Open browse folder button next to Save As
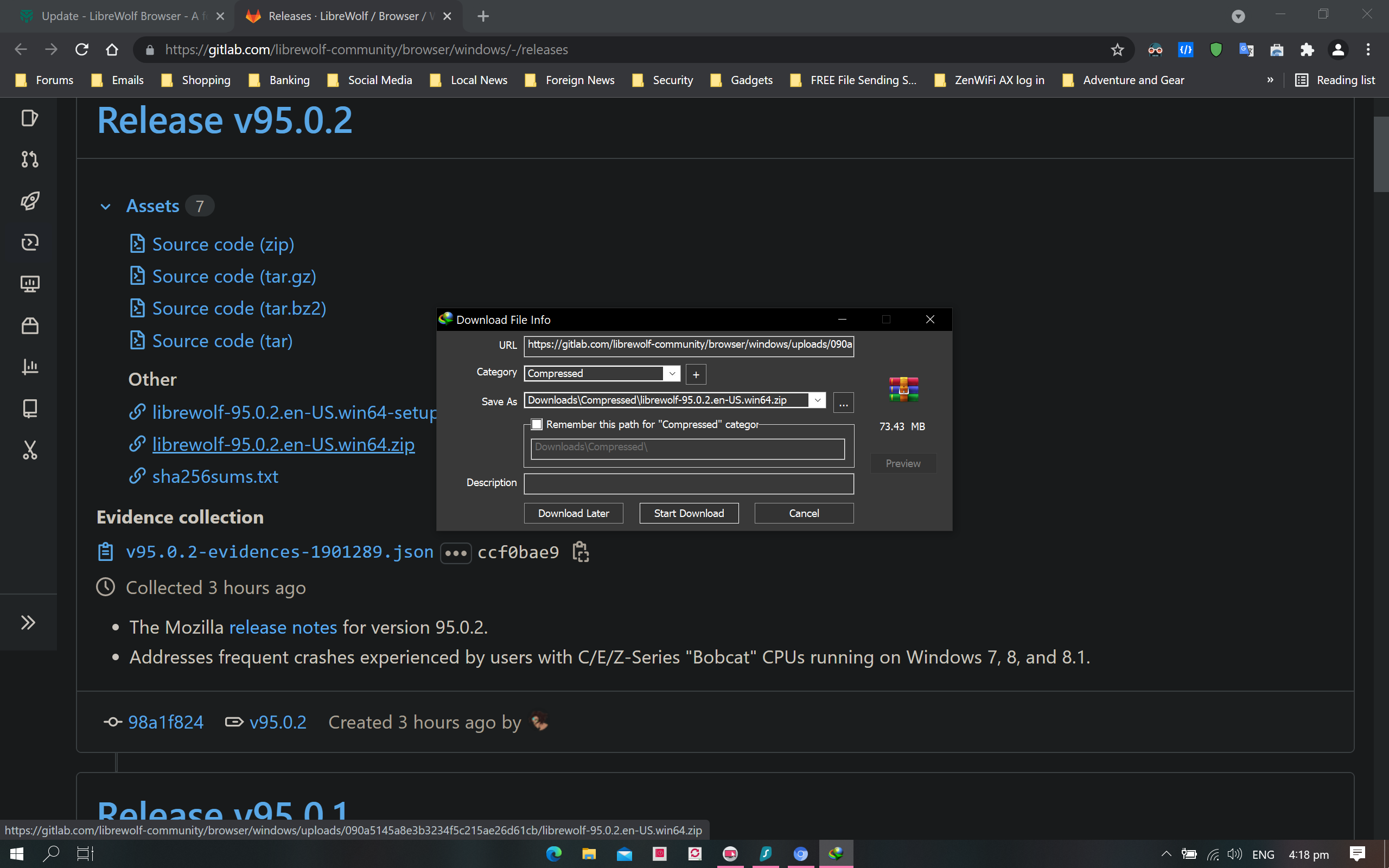1389x868 pixels. click(x=843, y=403)
